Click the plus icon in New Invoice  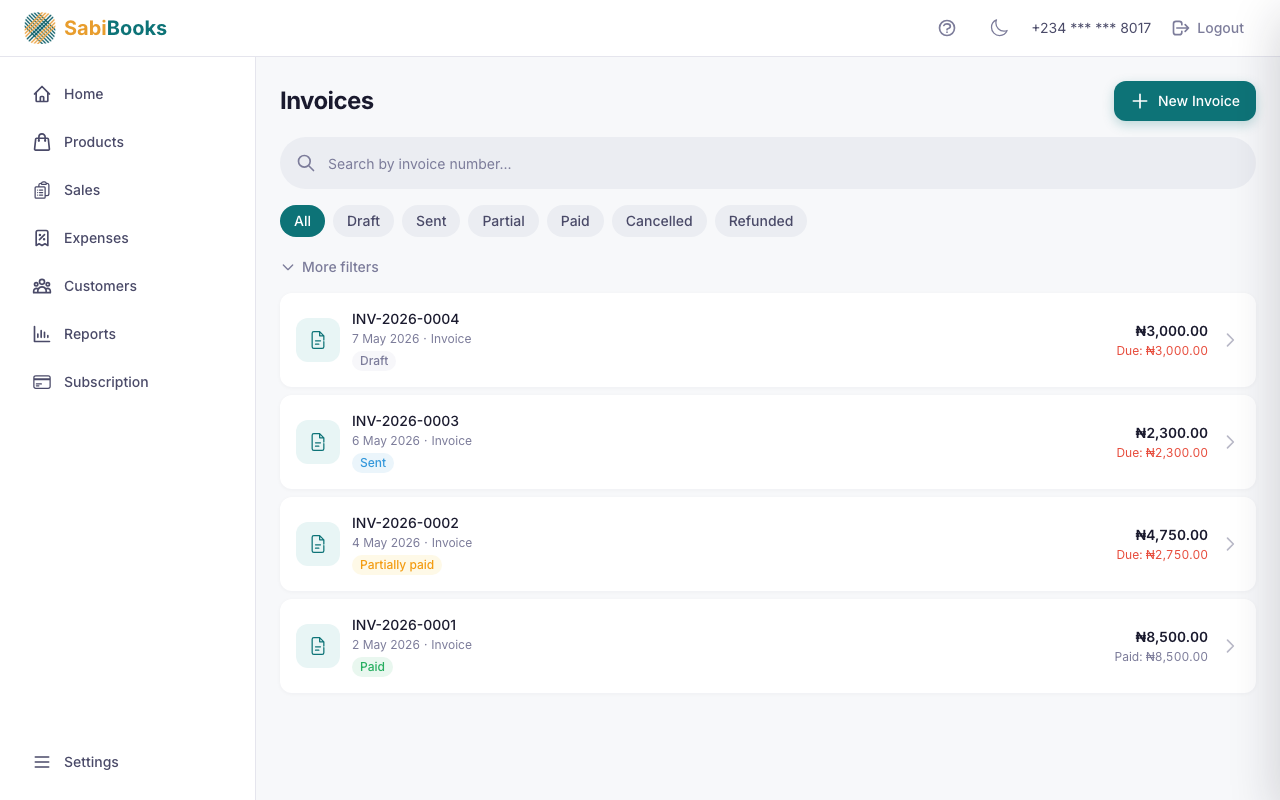click(x=1139, y=101)
